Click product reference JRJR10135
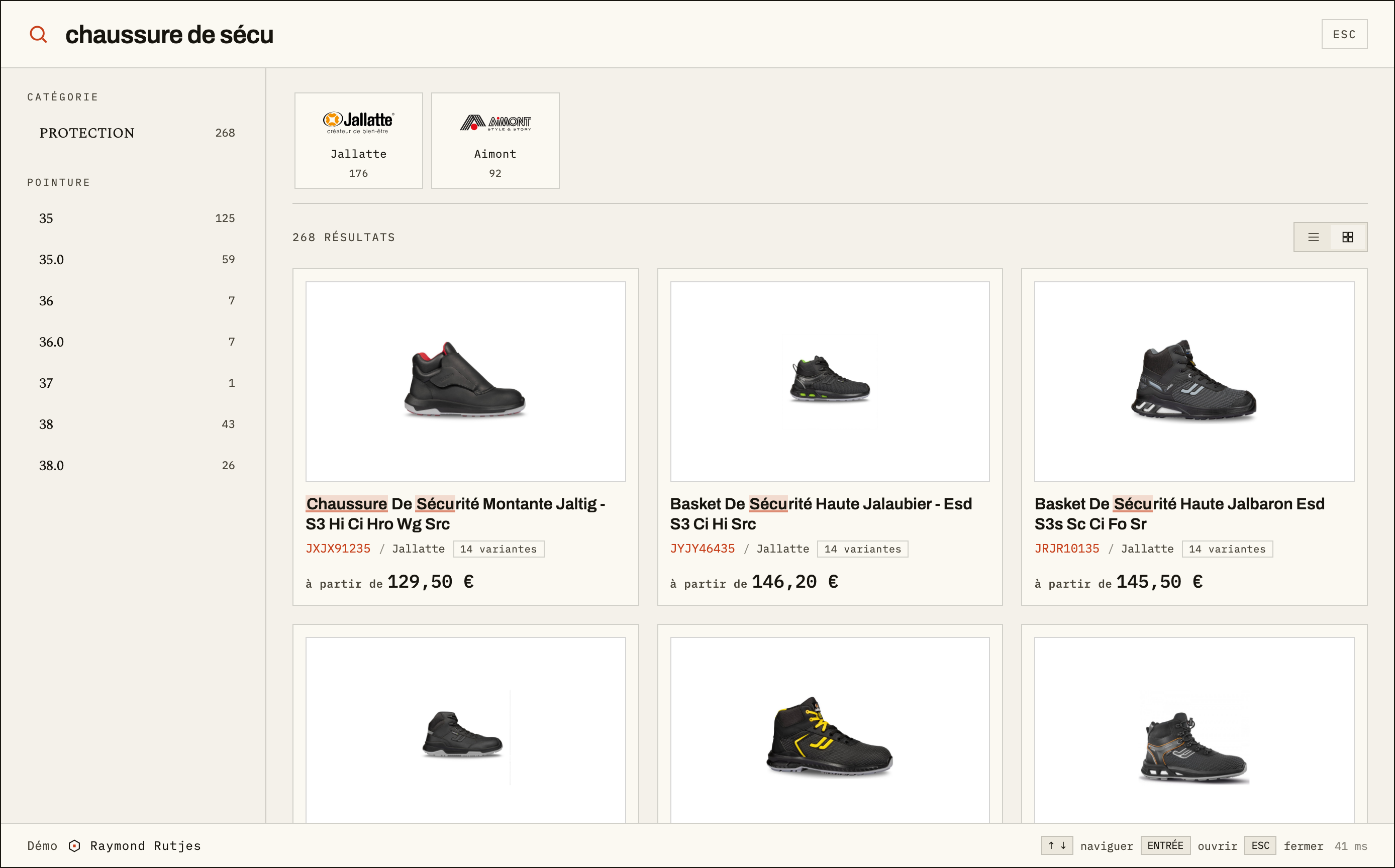This screenshot has width=1395, height=868. (1066, 548)
